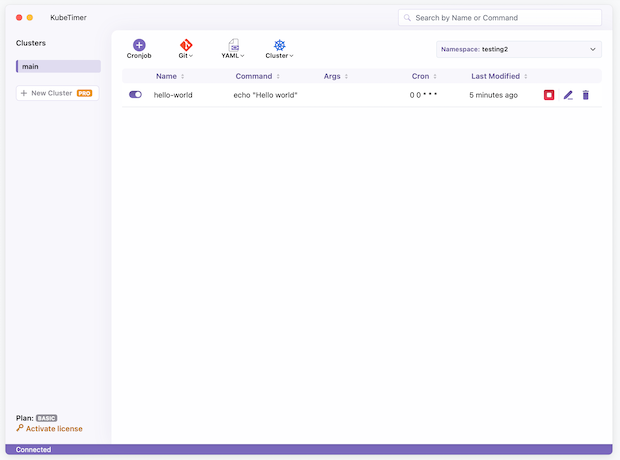Open the Cluster Kubernetes menu
This screenshot has height=460, width=620.
click(x=280, y=45)
